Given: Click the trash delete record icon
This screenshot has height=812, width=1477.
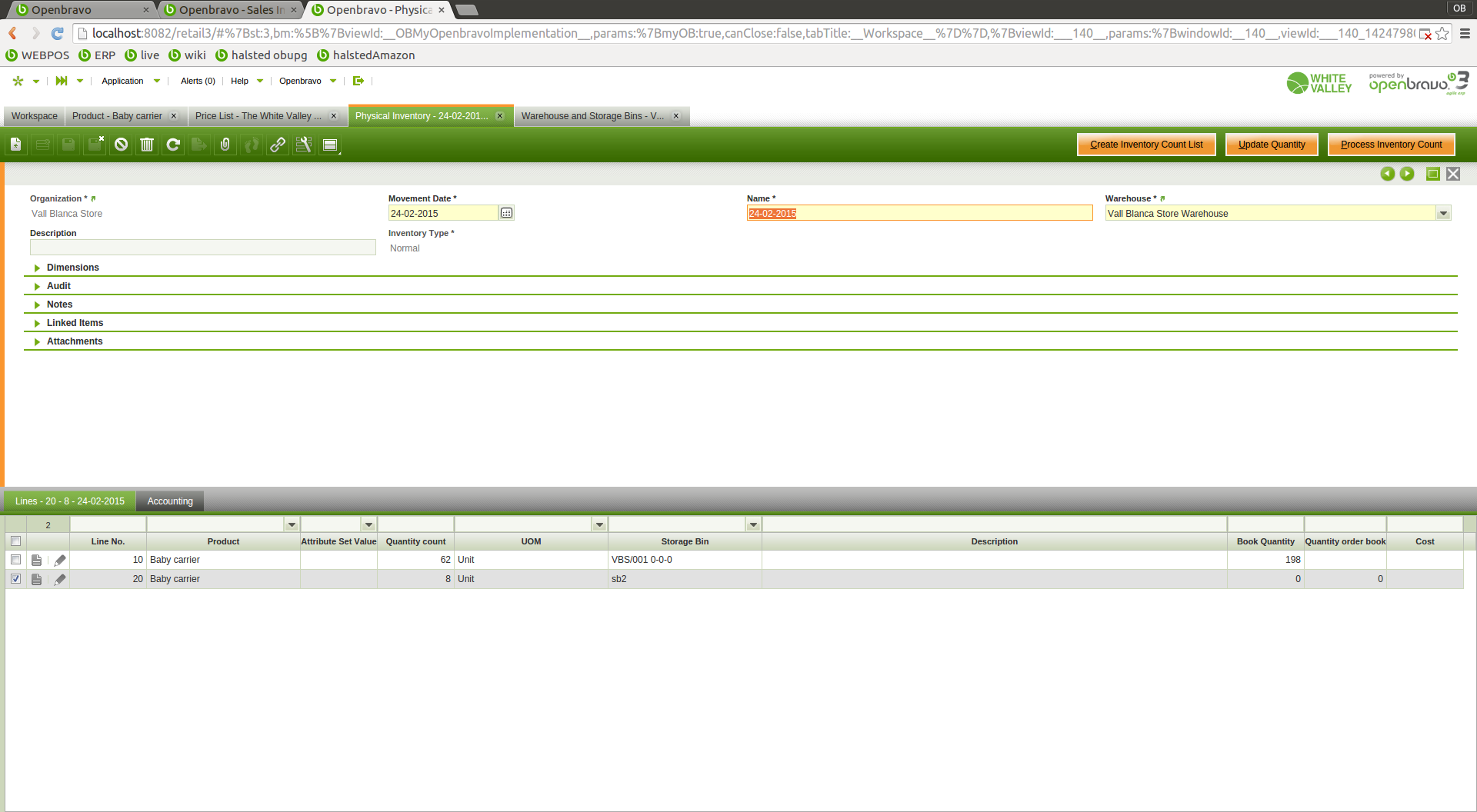Looking at the screenshot, I should [147, 145].
